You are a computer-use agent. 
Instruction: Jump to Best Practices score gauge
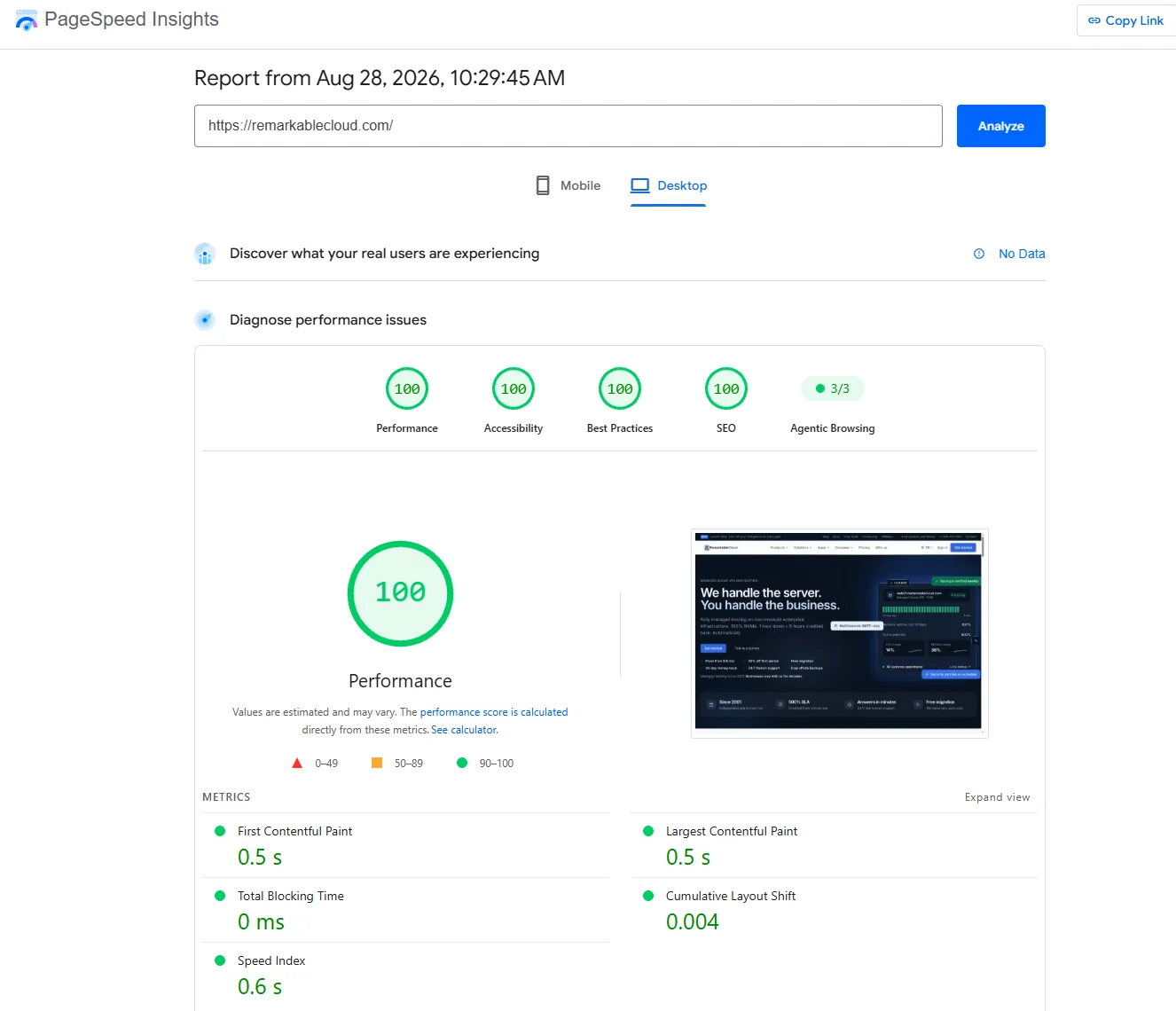point(620,388)
